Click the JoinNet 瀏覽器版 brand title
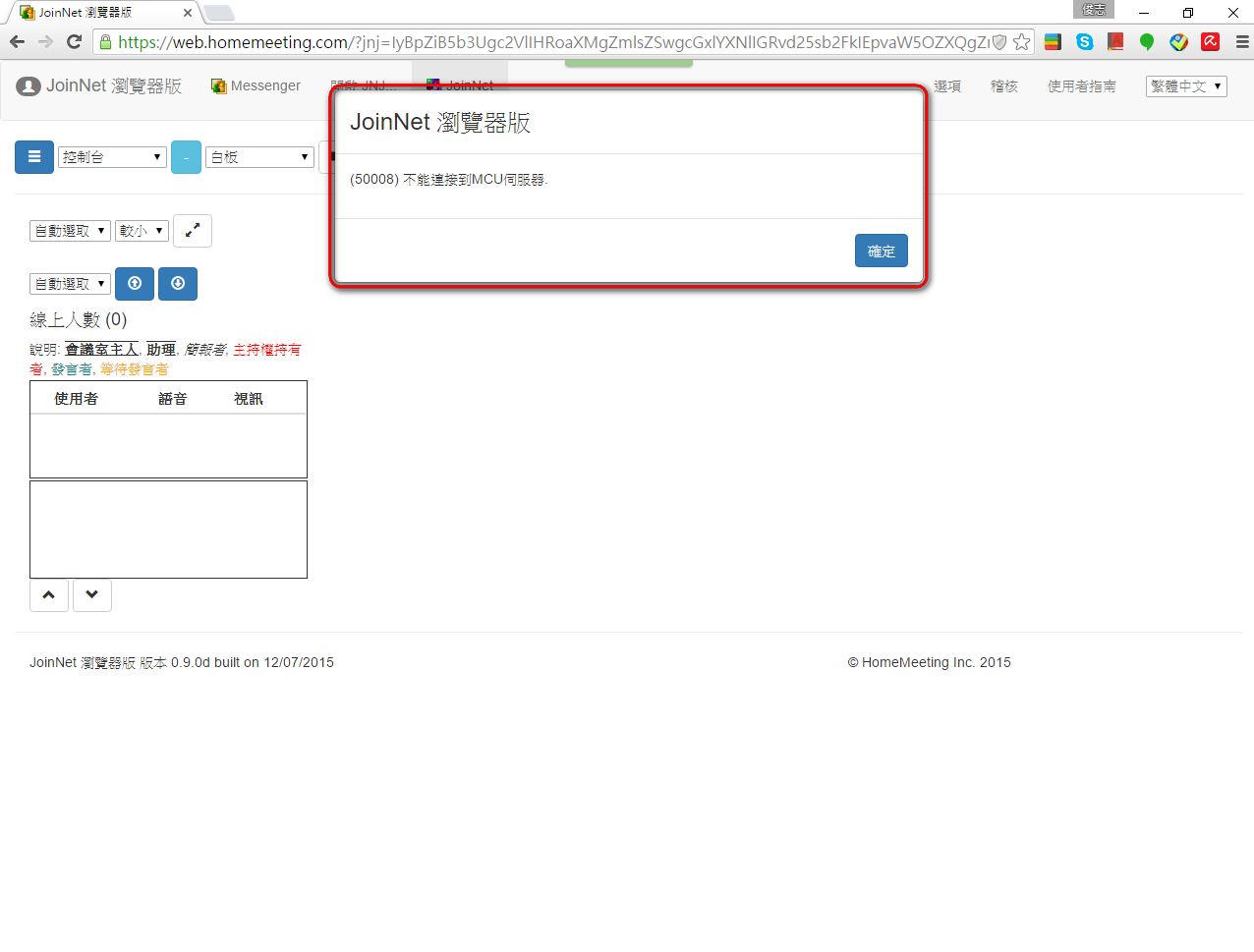1254x952 pixels. [x=114, y=86]
